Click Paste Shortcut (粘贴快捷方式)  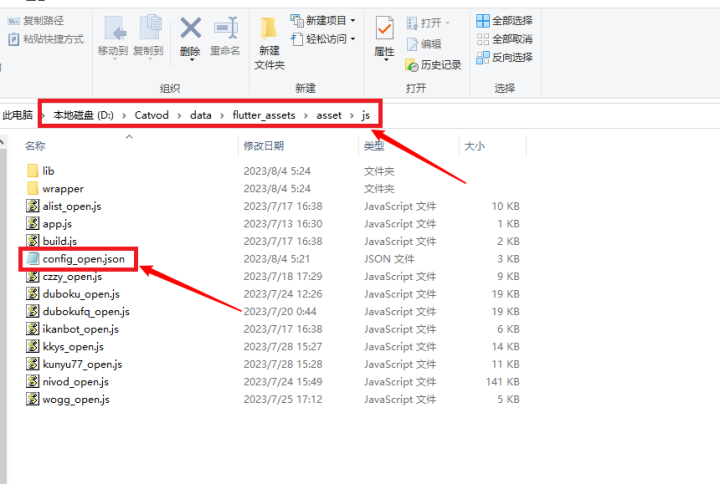(46, 39)
